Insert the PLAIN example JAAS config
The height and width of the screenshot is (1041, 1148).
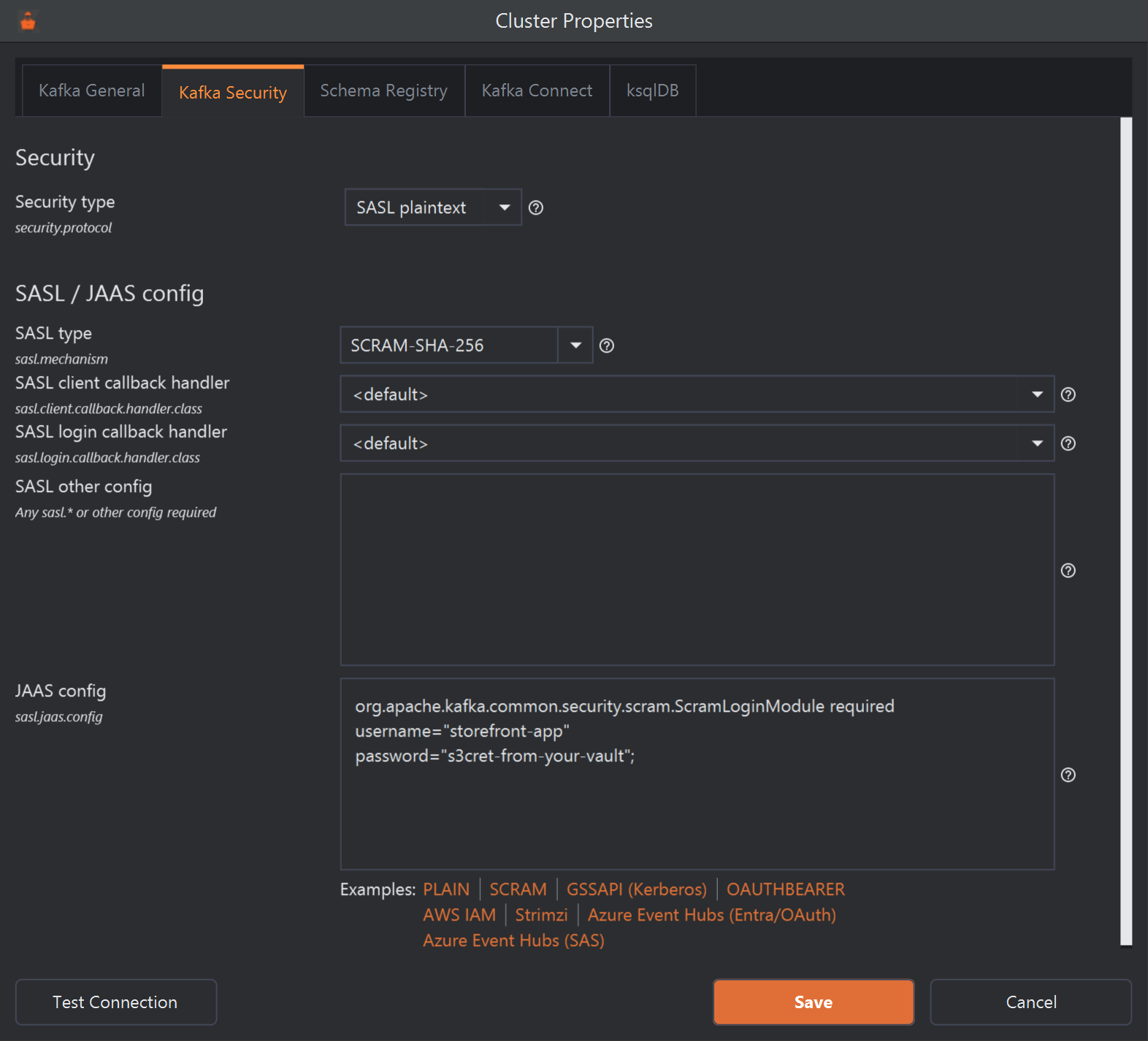click(446, 889)
